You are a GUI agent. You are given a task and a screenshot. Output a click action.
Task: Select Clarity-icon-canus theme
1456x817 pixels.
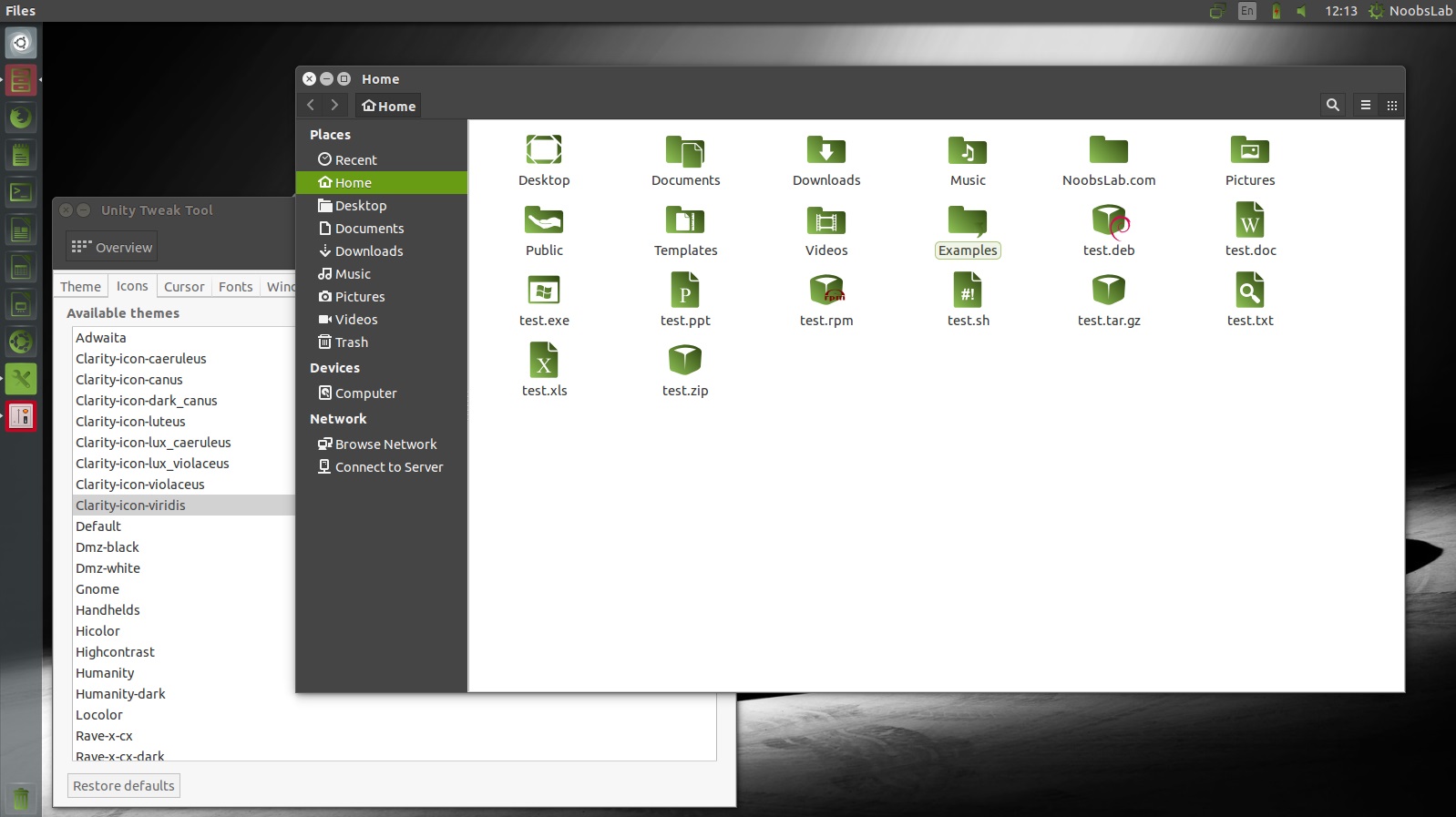pyautogui.click(x=184, y=379)
